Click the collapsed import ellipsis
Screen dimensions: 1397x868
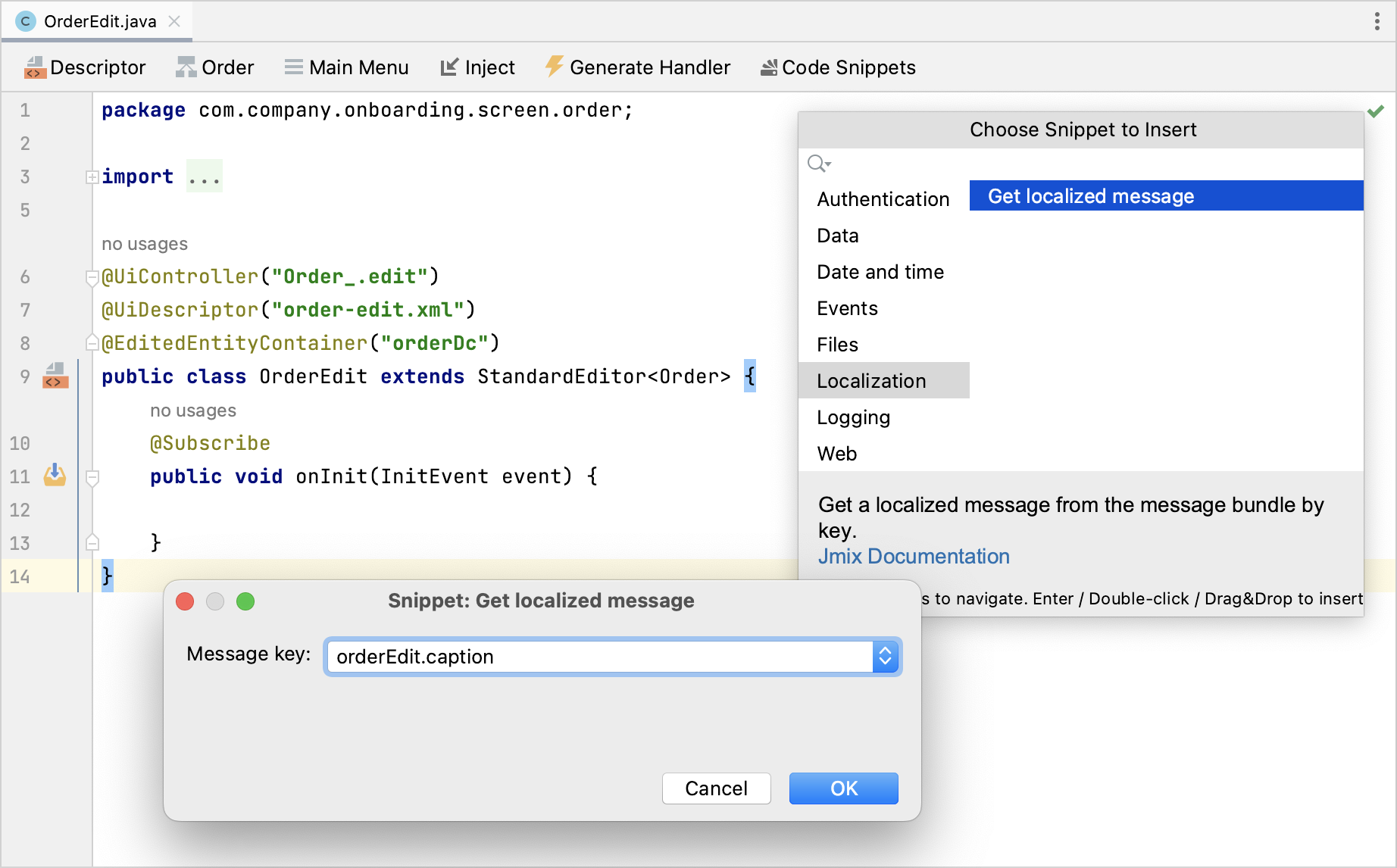(205, 176)
